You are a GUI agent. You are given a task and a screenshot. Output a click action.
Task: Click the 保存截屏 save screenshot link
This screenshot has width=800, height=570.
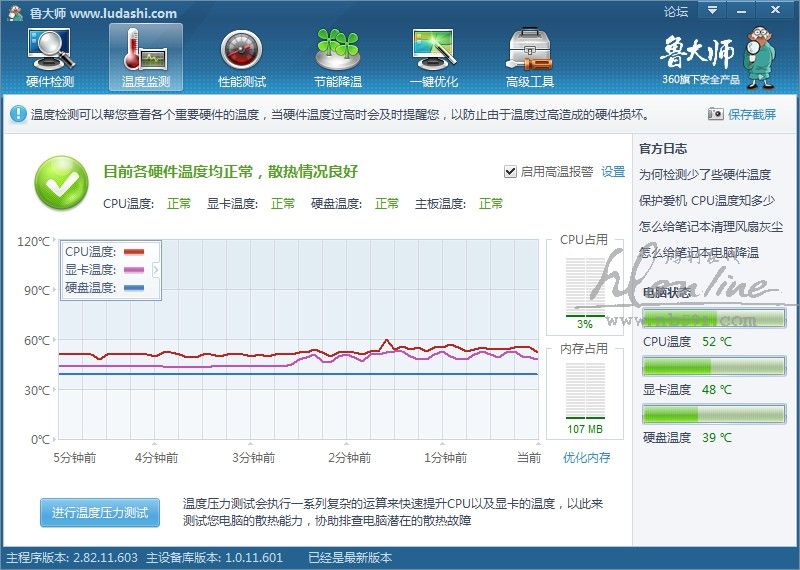[x=752, y=114]
